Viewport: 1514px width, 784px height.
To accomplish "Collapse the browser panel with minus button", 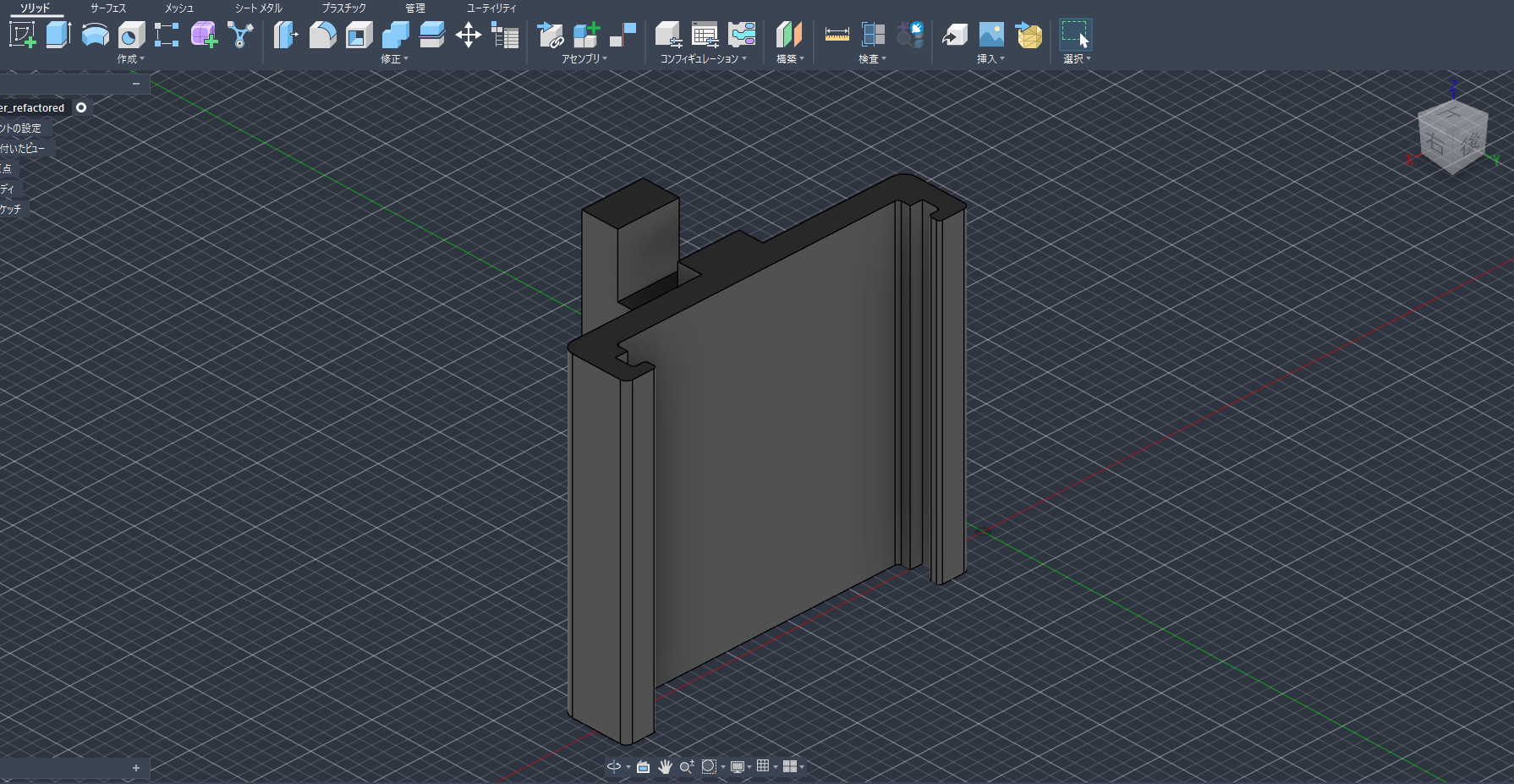I will click(136, 84).
